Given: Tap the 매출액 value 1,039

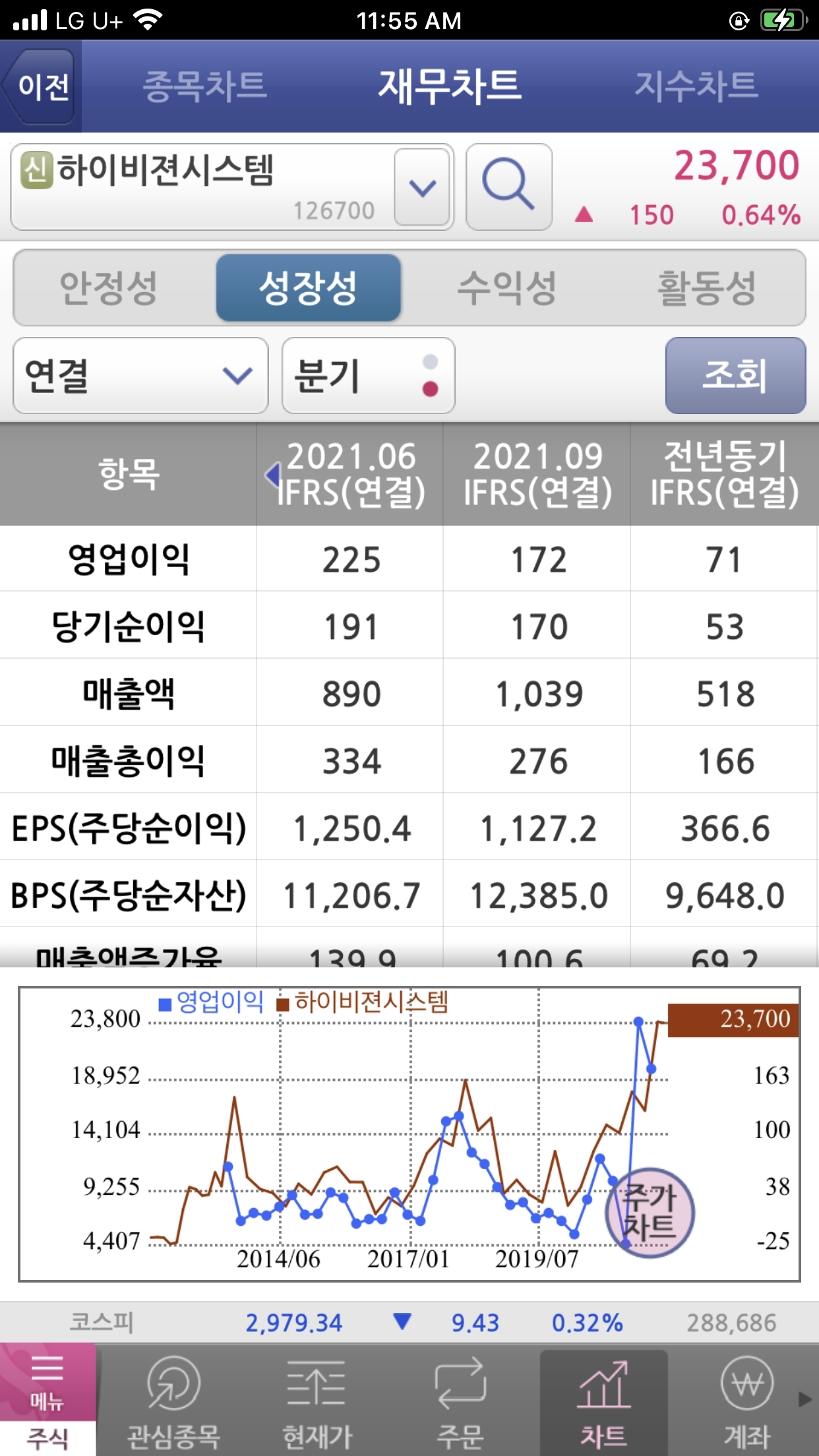Looking at the screenshot, I should coord(539,694).
